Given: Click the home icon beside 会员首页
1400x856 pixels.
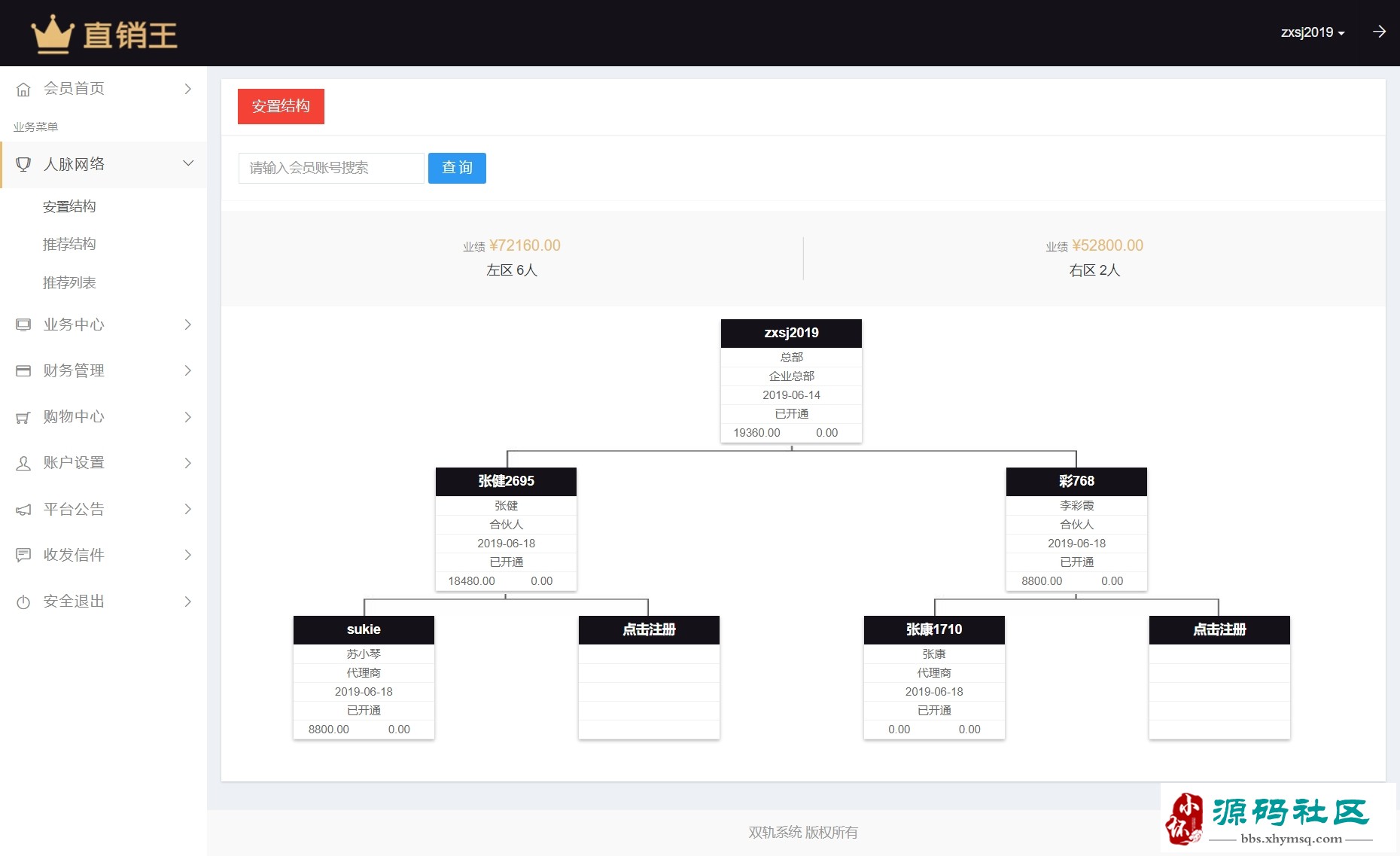Looking at the screenshot, I should [23, 90].
